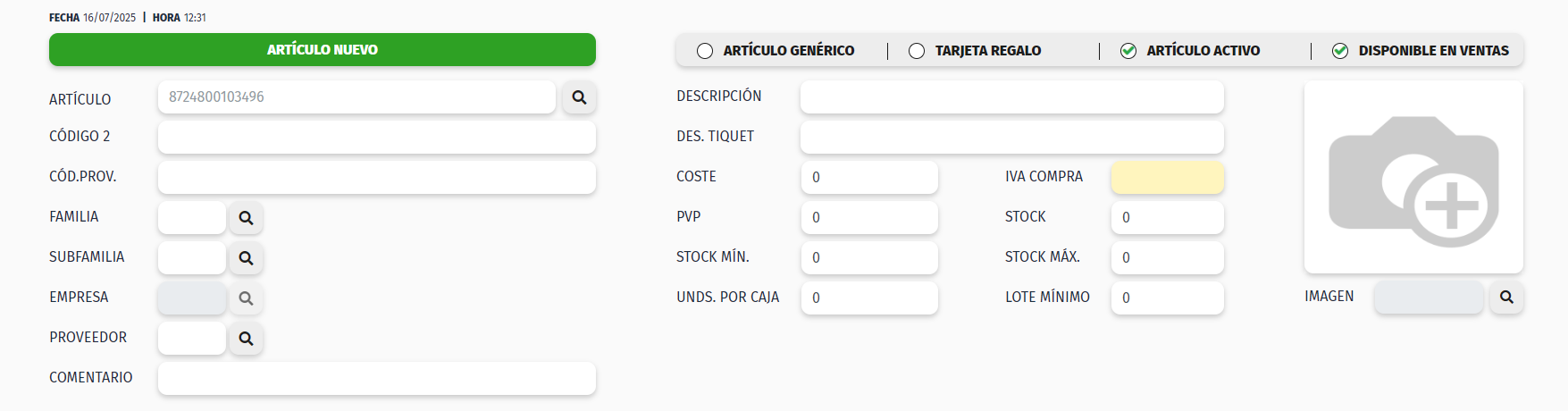Enable the TARJETA REGALO option

[x=917, y=51]
